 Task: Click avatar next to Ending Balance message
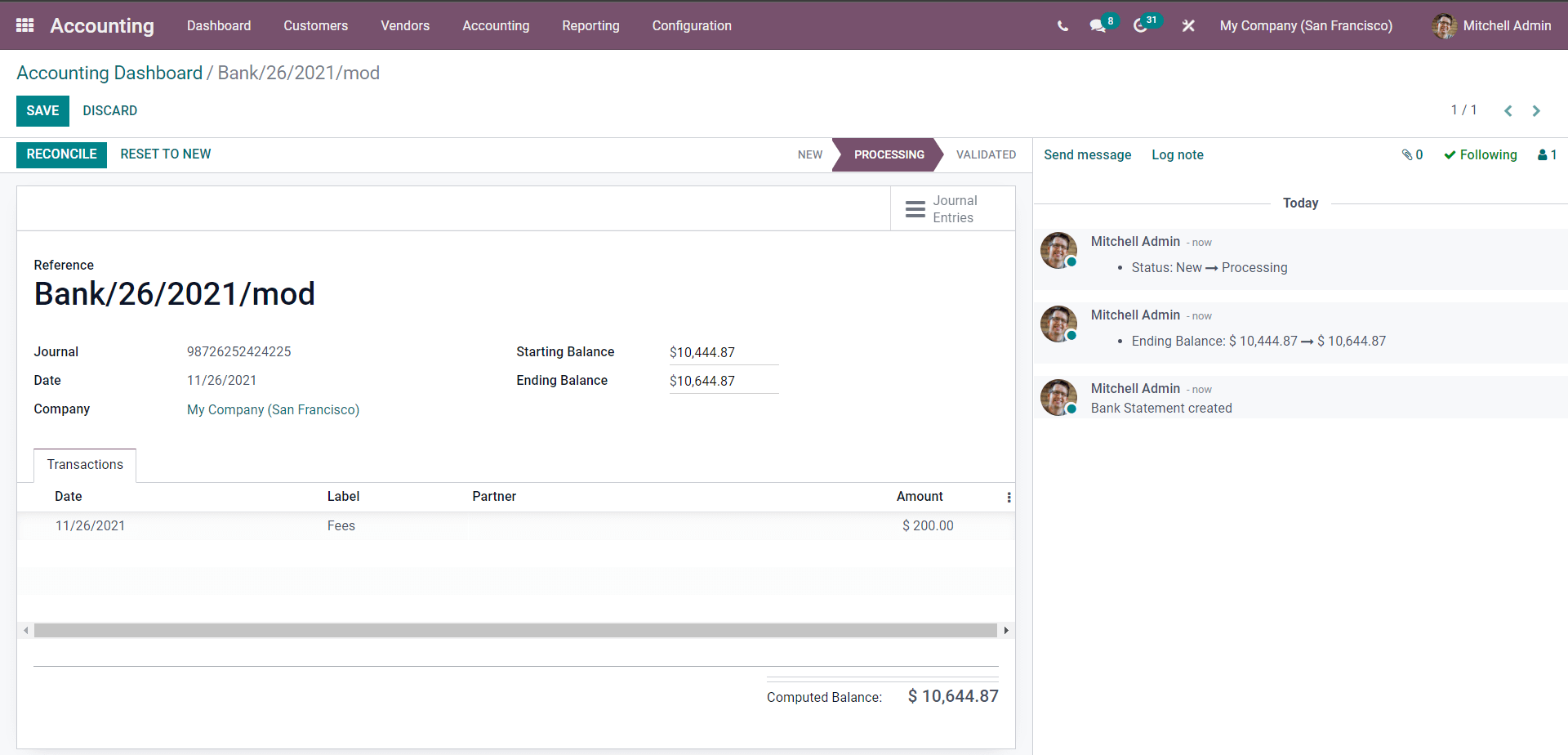click(x=1059, y=324)
